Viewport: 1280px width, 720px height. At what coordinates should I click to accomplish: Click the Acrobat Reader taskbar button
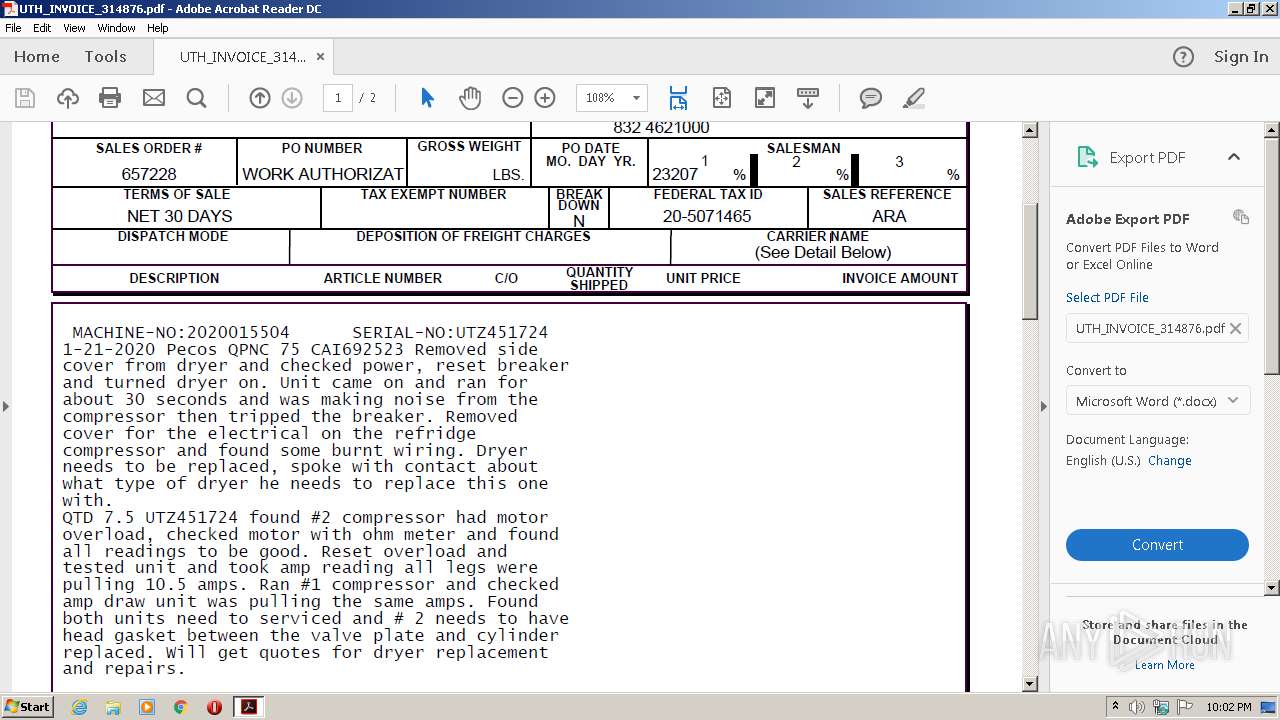tap(248, 707)
